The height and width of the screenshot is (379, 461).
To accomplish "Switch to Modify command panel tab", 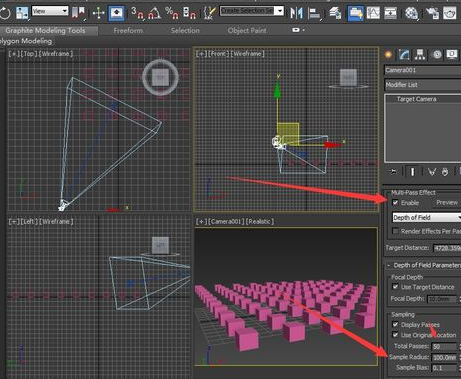I will pos(404,55).
